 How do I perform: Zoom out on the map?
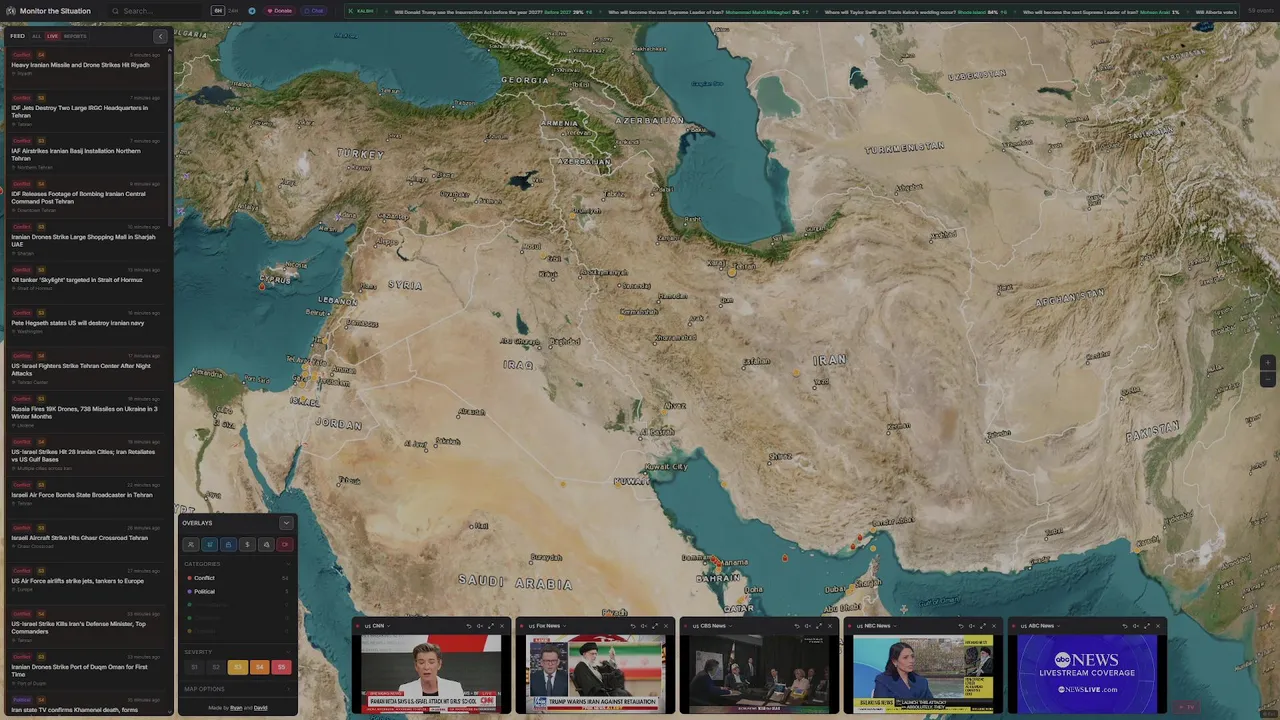[1268, 378]
